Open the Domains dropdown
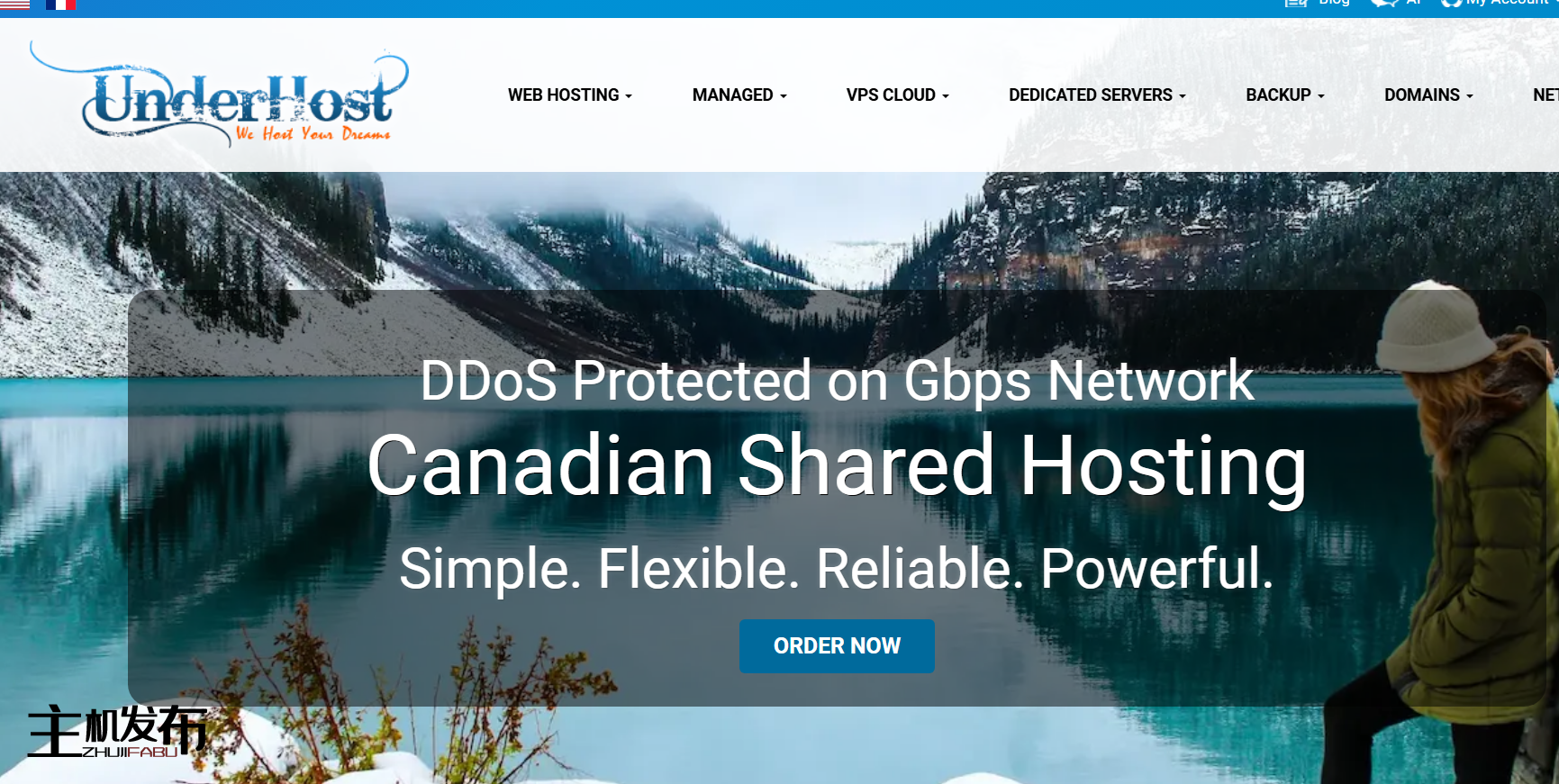 click(1428, 95)
